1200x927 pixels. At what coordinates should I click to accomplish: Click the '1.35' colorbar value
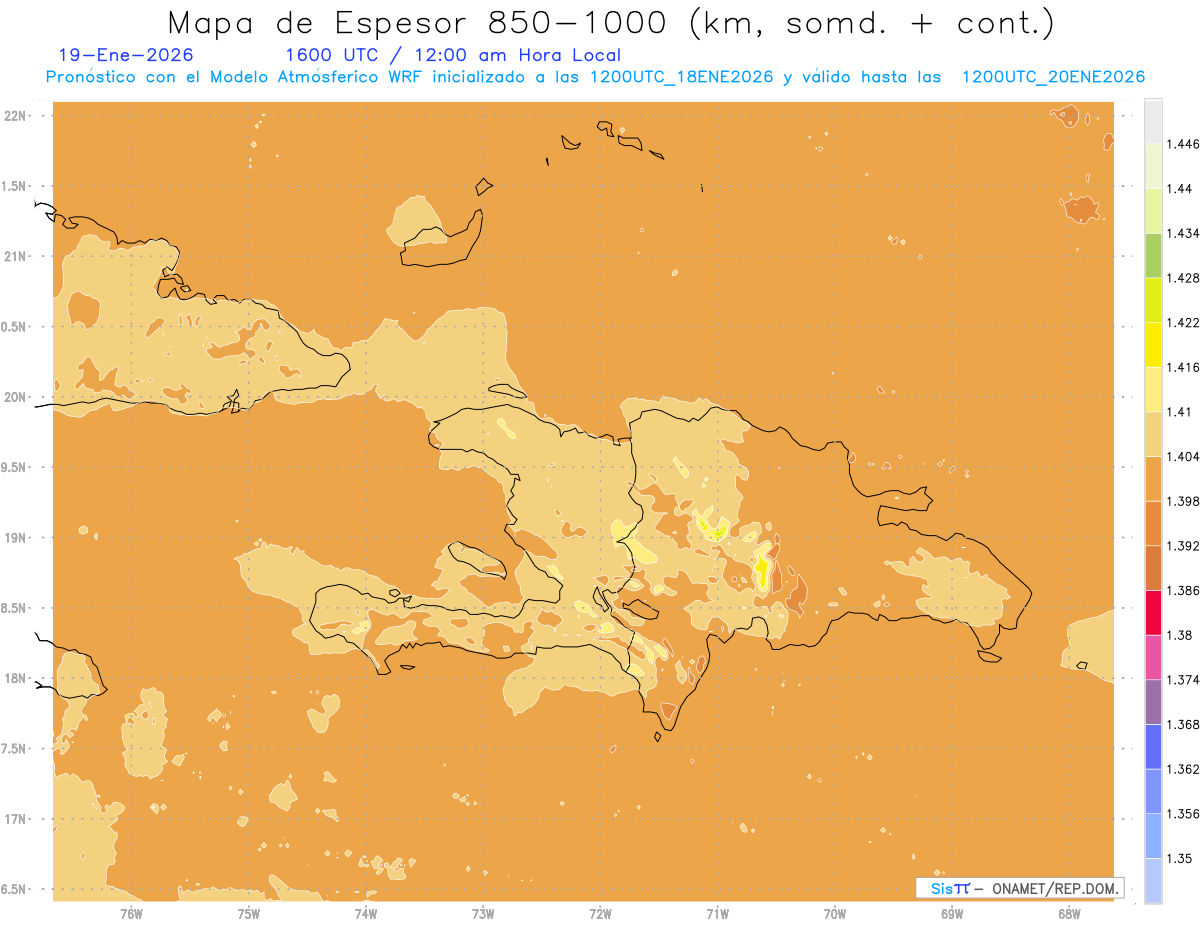1180,858
